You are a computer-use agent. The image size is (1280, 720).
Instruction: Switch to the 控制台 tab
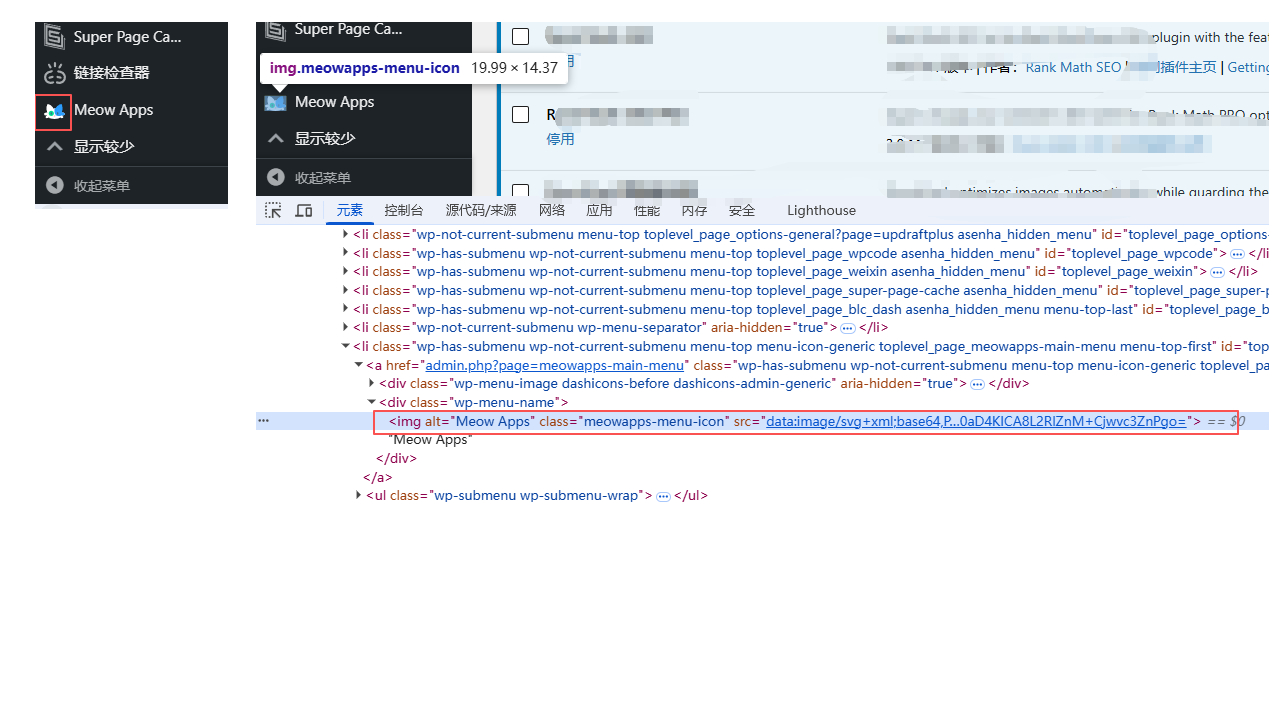point(404,210)
